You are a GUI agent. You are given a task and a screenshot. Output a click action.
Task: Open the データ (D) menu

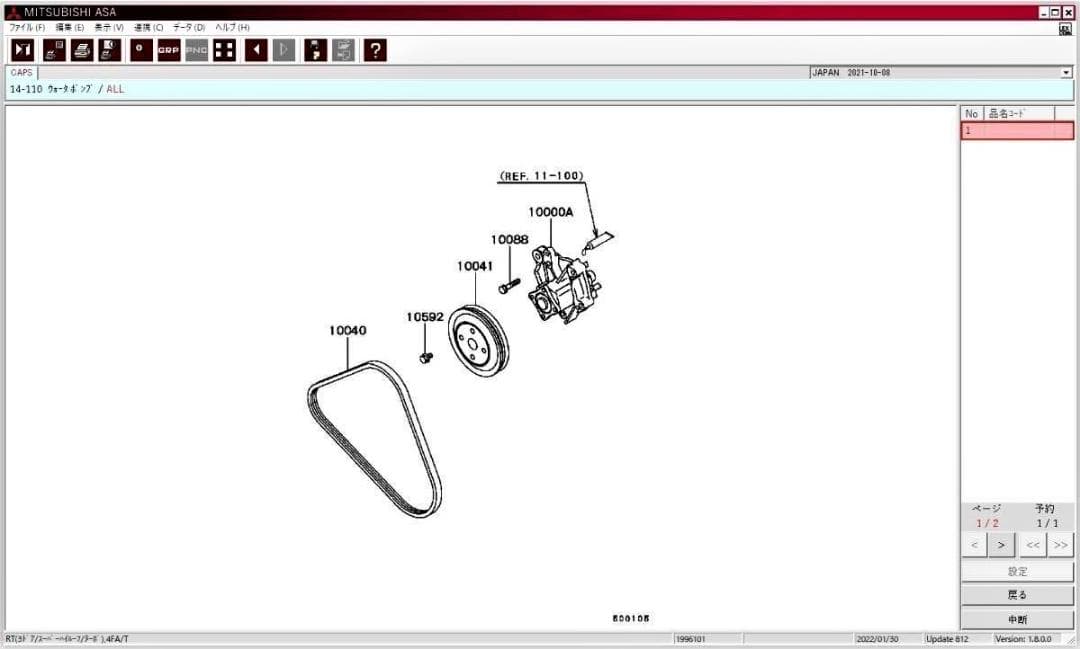point(188,27)
